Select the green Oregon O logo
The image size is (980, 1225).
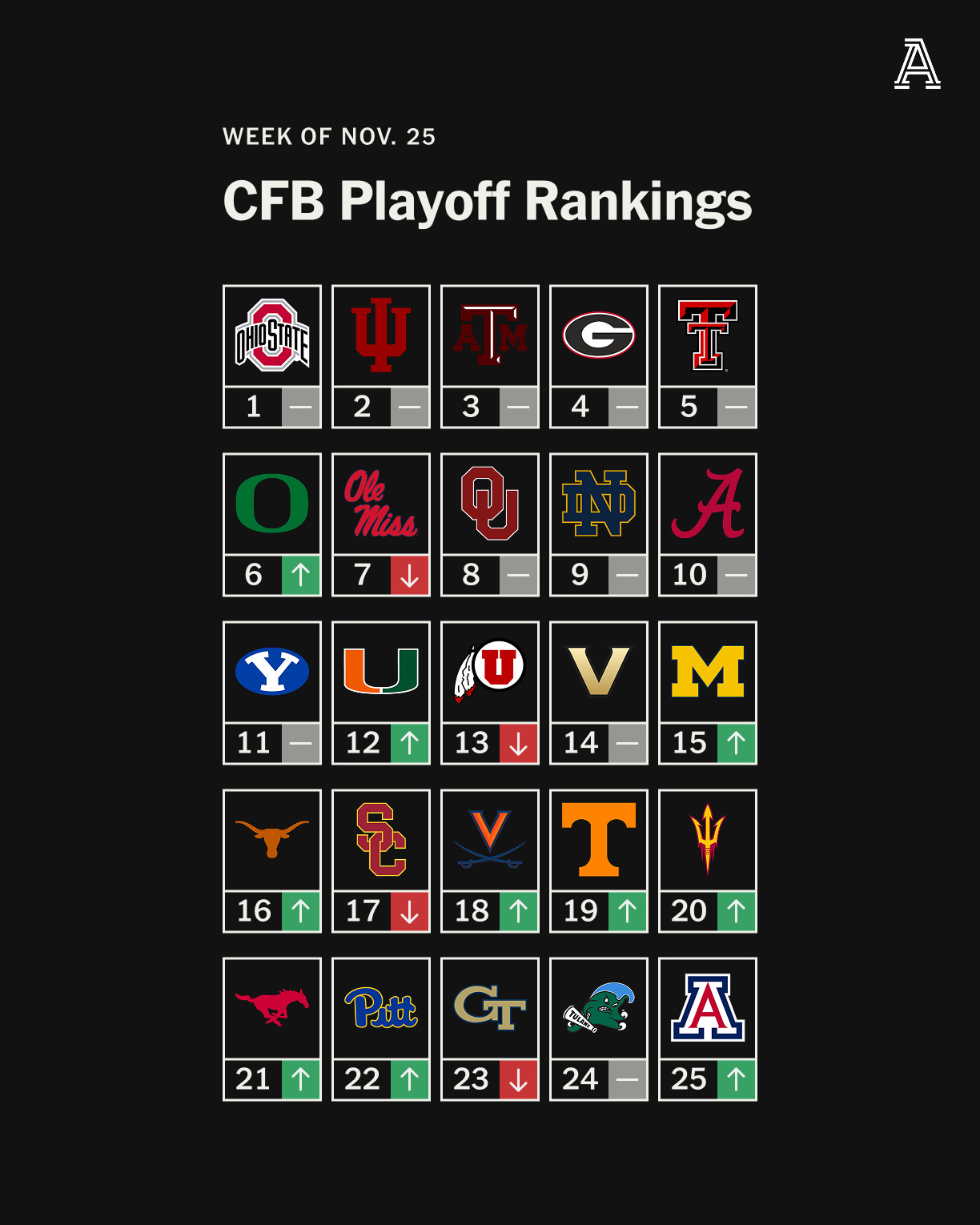coord(272,504)
